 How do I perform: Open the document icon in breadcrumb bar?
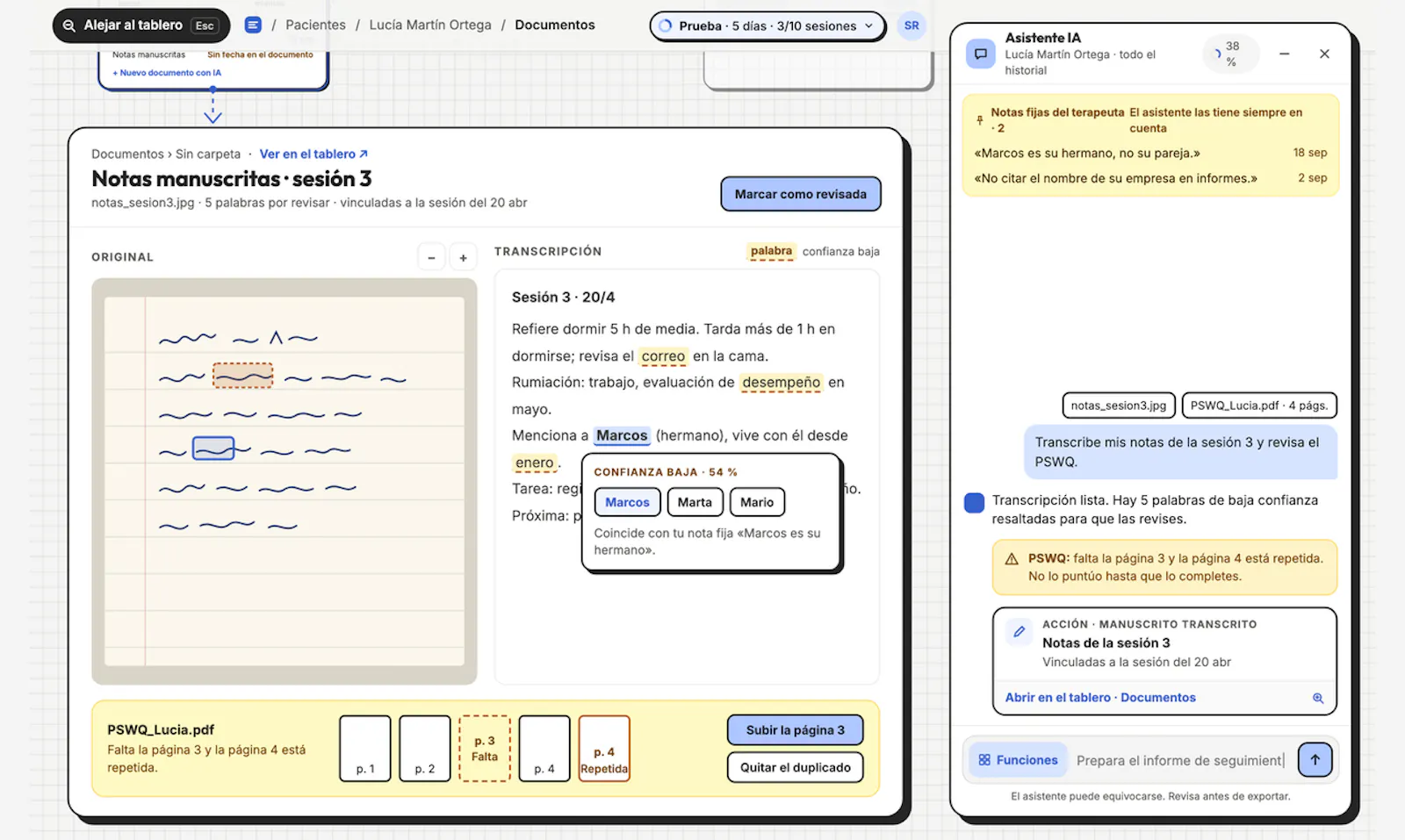coord(253,25)
